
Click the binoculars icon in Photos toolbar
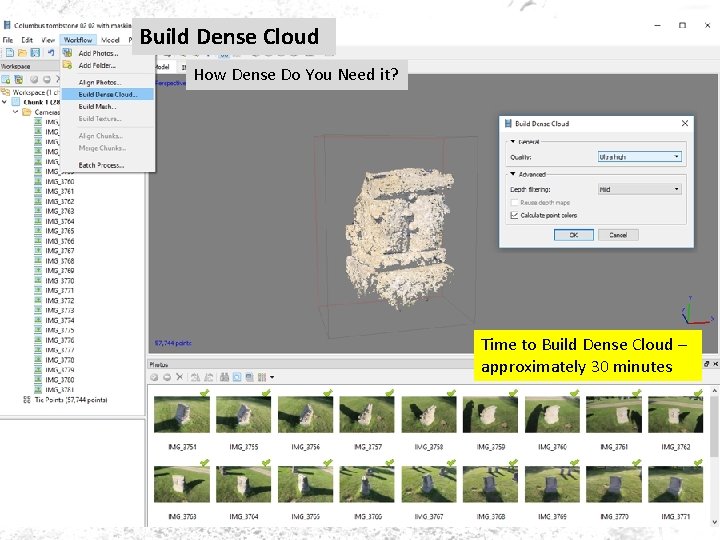tap(224, 377)
